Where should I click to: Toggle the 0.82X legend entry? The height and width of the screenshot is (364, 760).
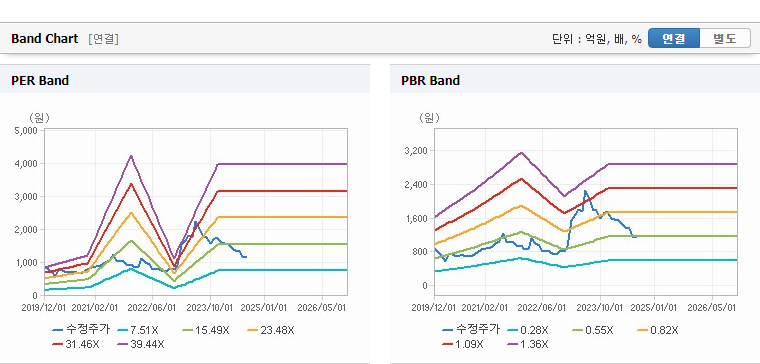pyautogui.click(x=657, y=330)
